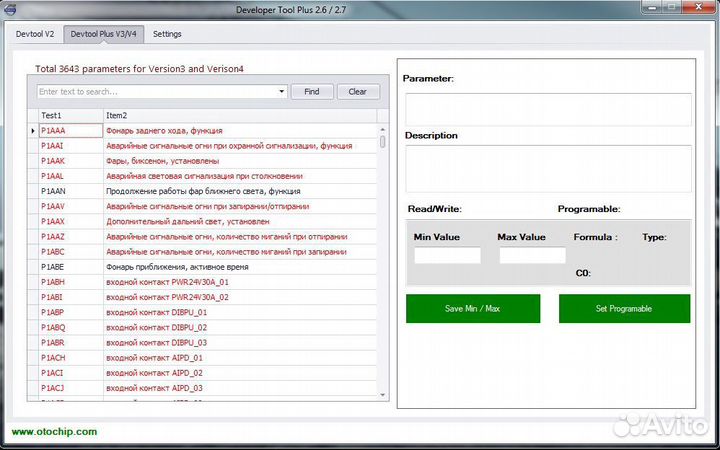Focus the Min Value input box
720x450 pixels.
click(447, 256)
